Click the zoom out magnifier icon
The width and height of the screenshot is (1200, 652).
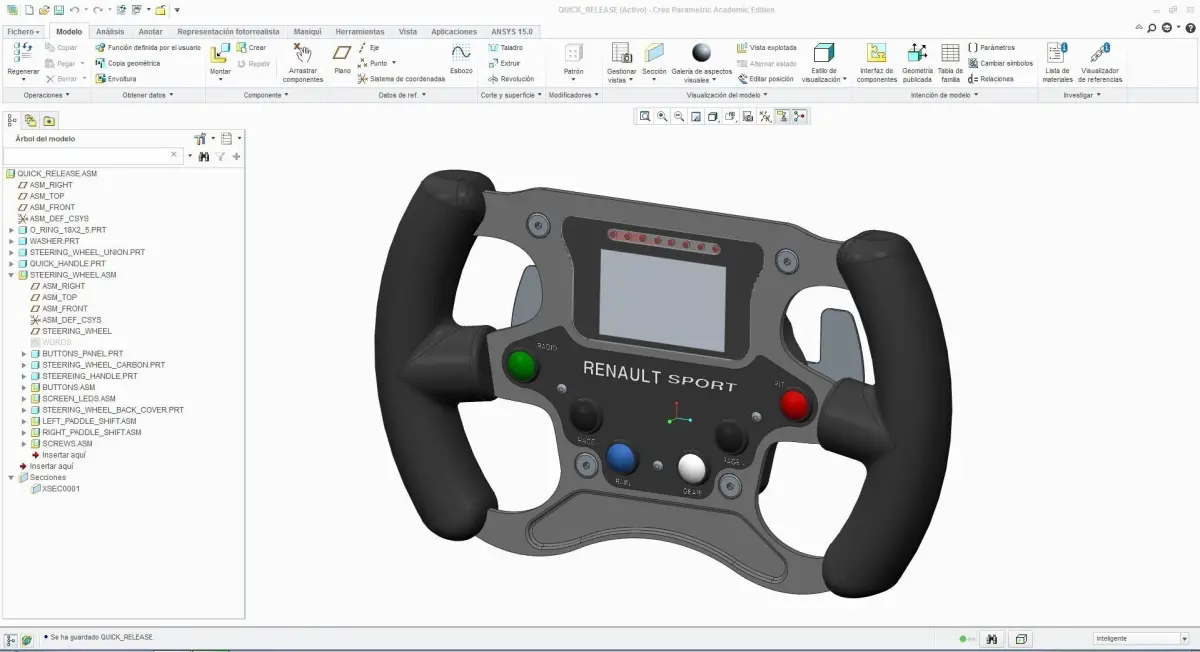click(x=679, y=116)
